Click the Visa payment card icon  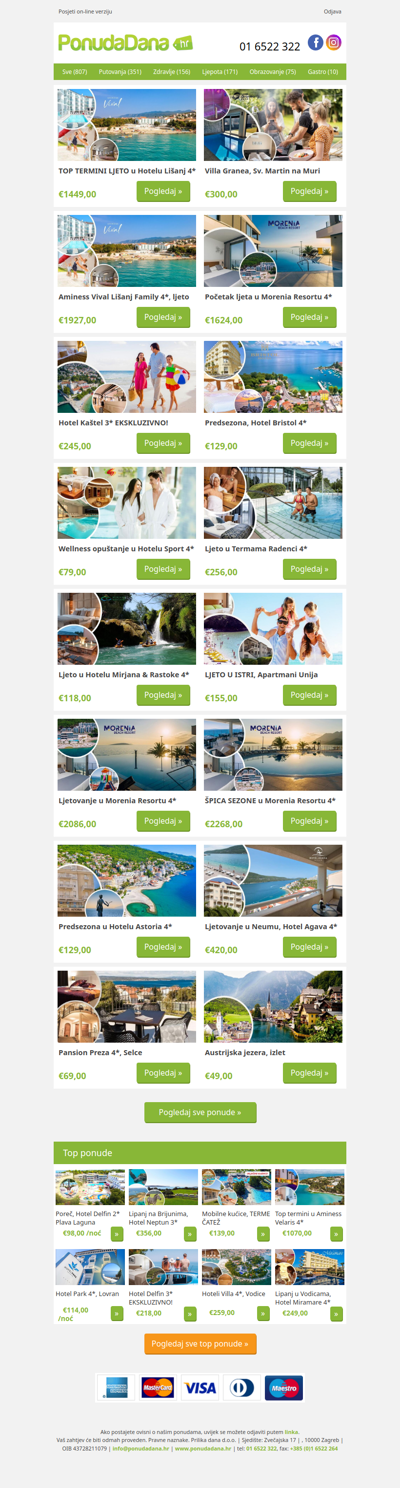[200, 1388]
